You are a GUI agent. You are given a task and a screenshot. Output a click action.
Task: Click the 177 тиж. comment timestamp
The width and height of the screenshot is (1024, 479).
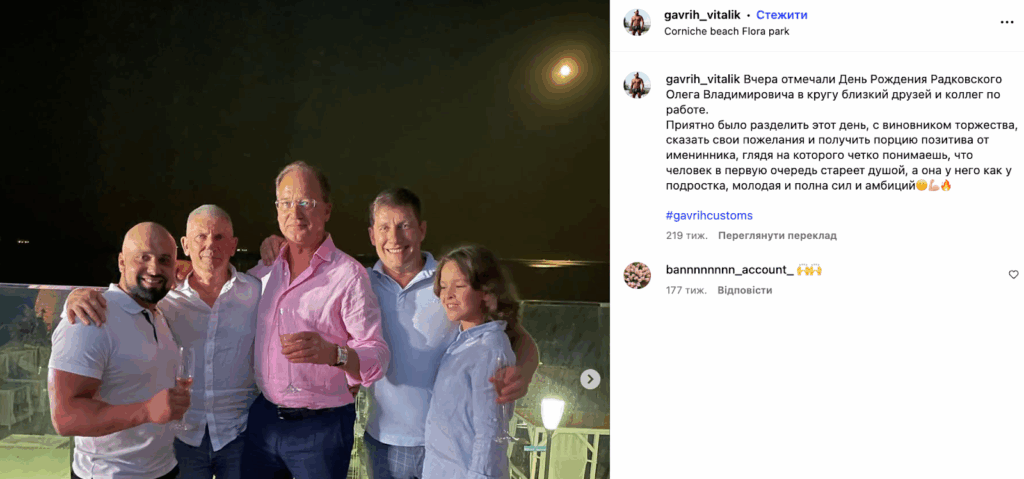click(686, 290)
